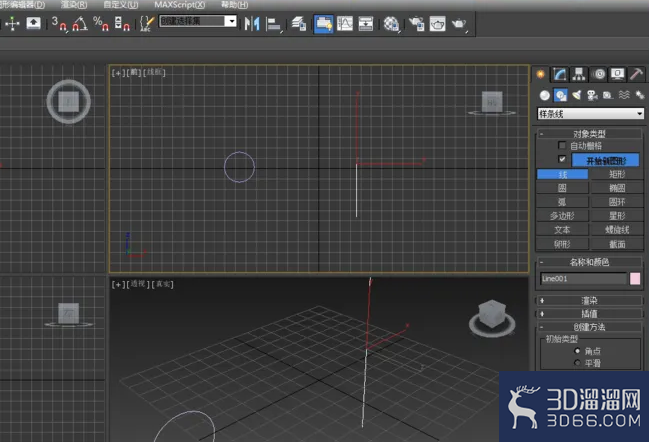Collapse the 创建方法 rollout

(589, 327)
